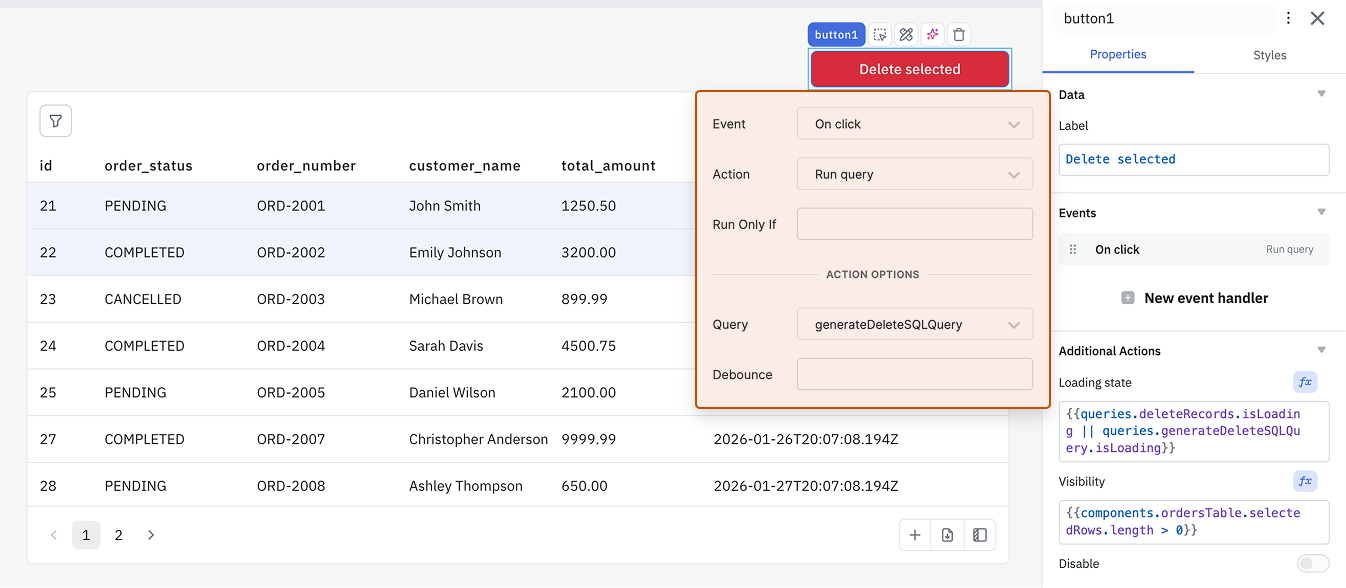The image size is (1346, 588).
Task: Switch to the Properties tab
Action: pyautogui.click(x=1118, y=55)
